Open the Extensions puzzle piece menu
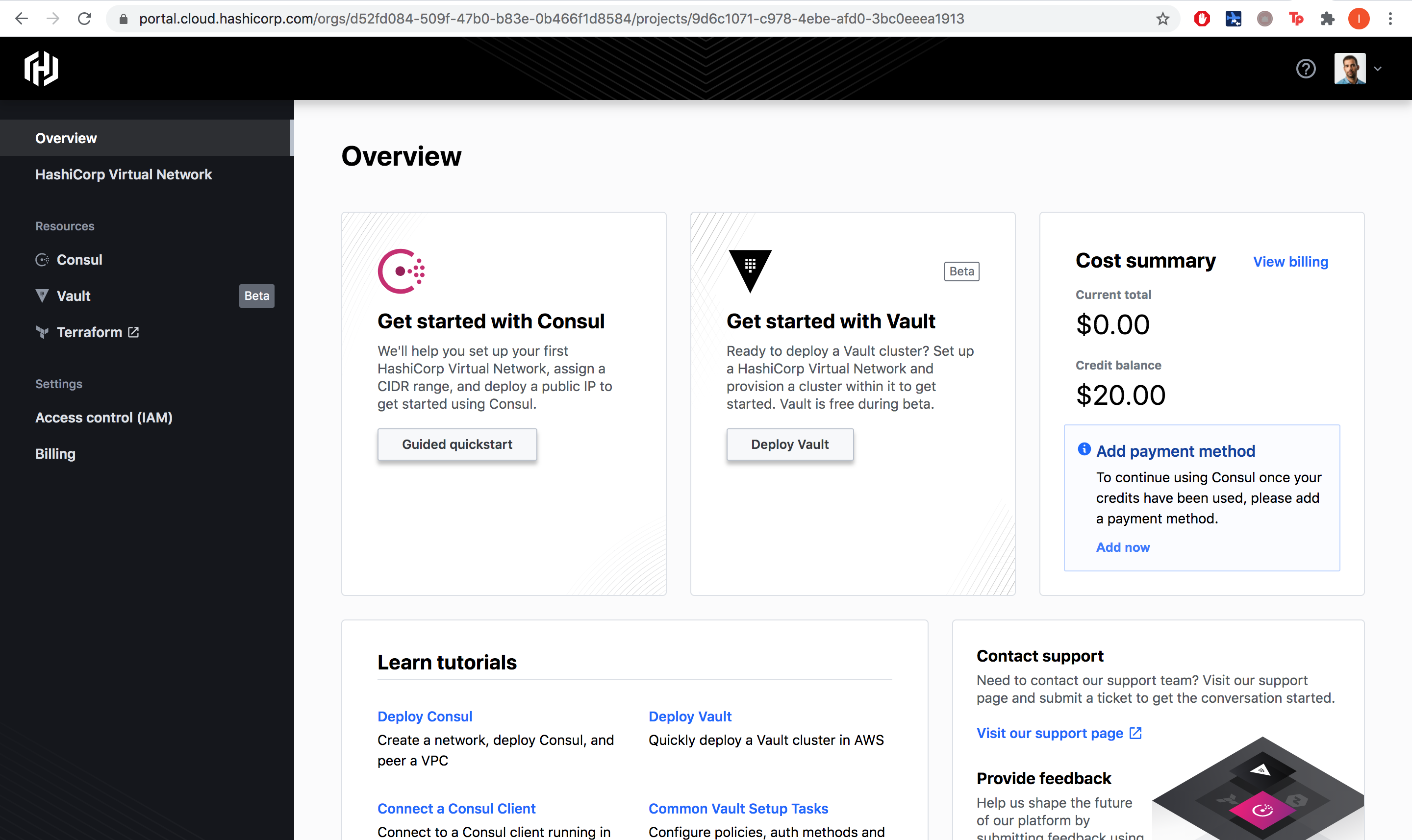This screenshot has height=840, width=1412. [x=1327, y=19]
